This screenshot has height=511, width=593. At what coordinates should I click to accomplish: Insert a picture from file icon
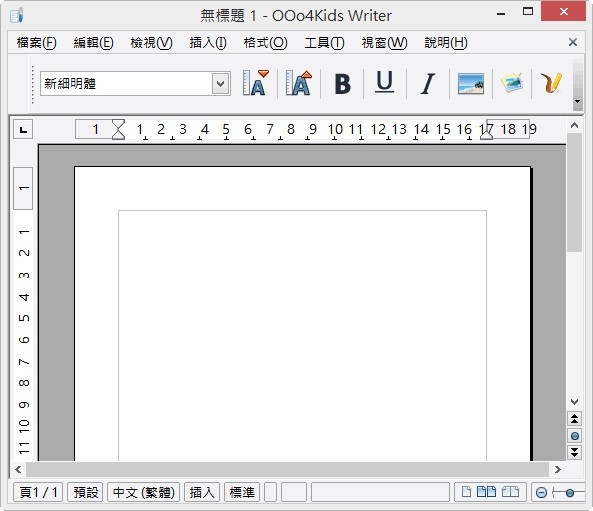click(470, 83)
